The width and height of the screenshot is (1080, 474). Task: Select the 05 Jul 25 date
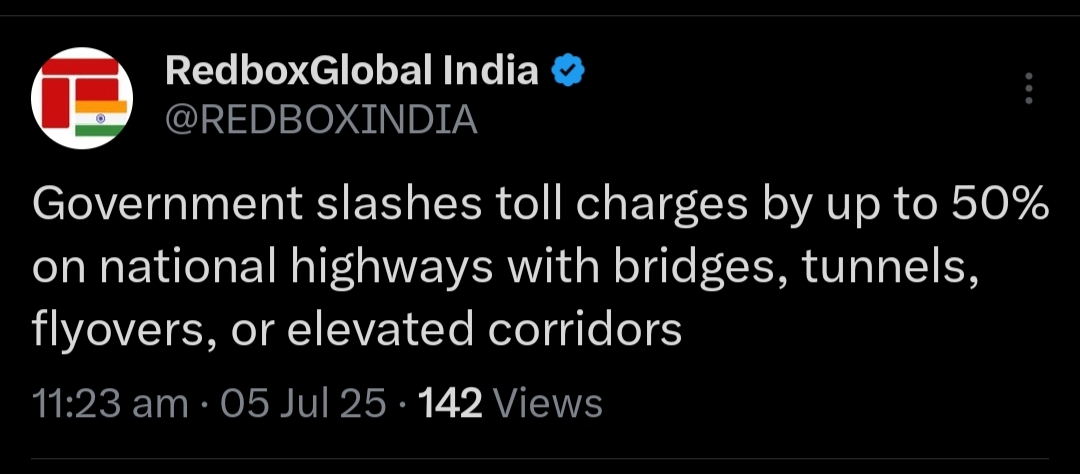(303, 404)
